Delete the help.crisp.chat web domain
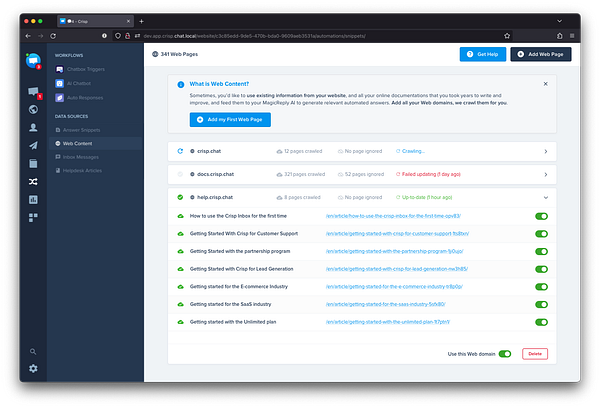 click(x=535, y=354)
